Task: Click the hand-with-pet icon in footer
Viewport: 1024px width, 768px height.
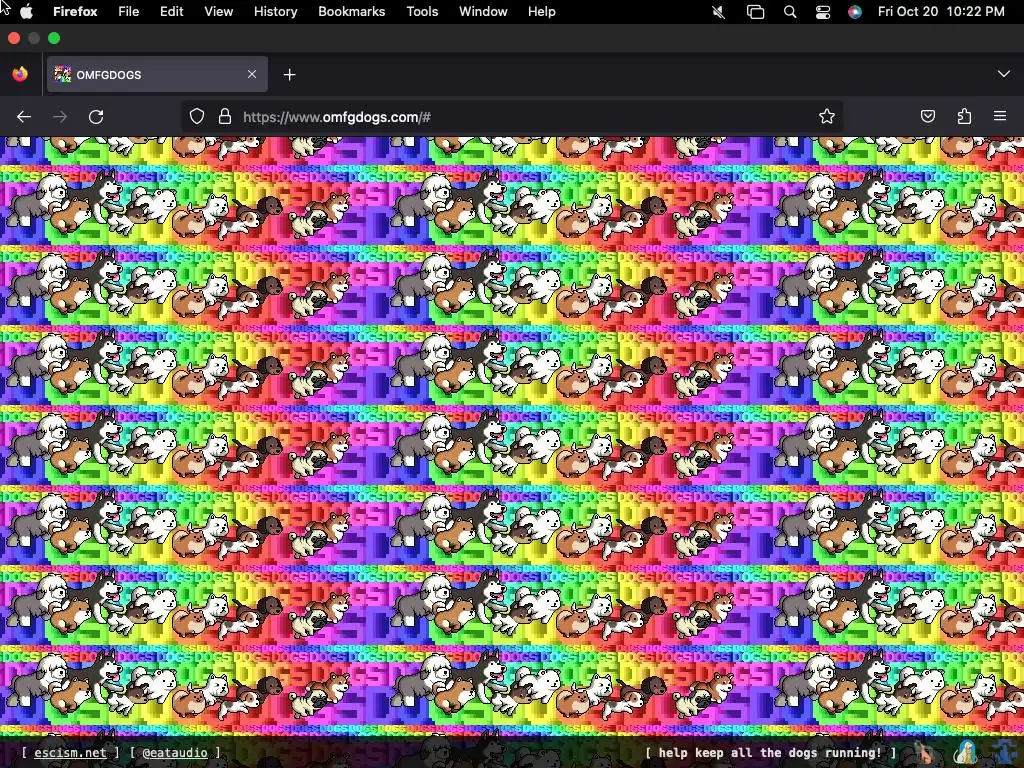Action: coord(925,752)
